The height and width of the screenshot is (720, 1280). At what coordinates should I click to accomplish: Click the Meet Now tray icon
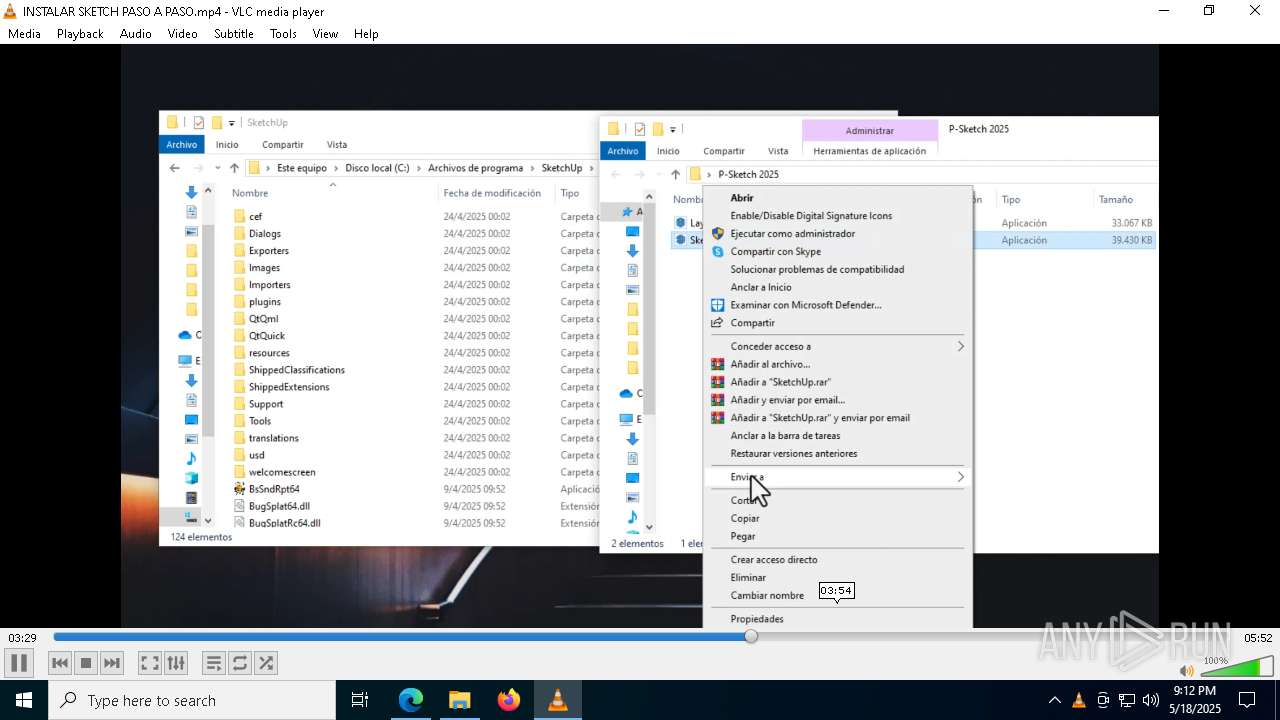point(1103,700)
